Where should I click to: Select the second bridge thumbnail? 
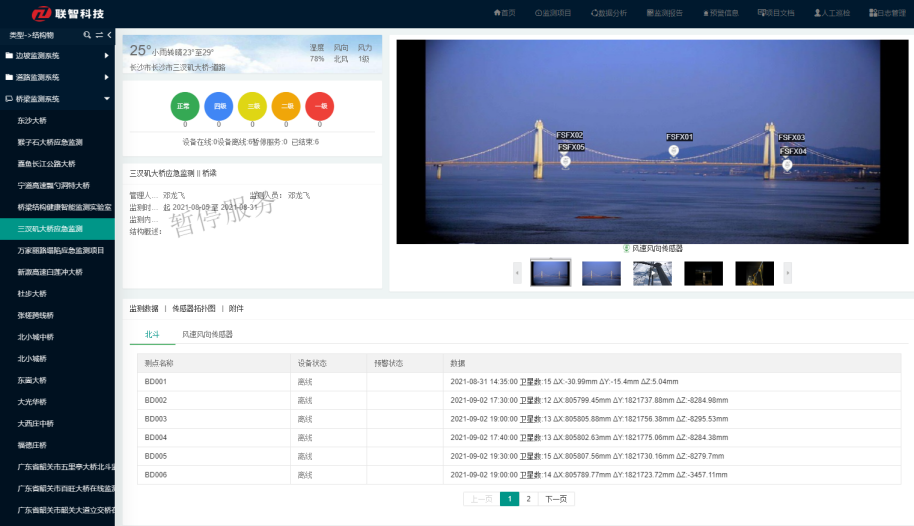[601, 273]
